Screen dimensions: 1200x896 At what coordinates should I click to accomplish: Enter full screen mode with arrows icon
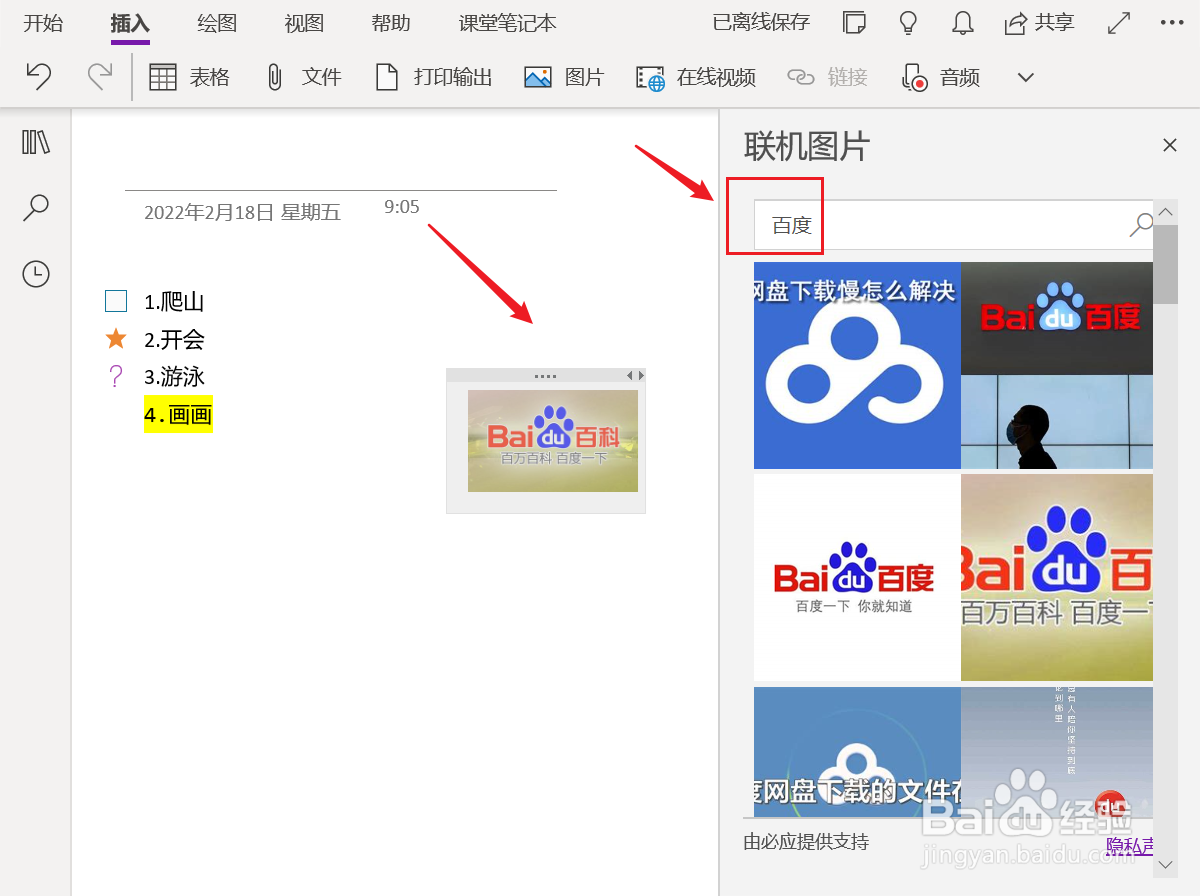pos(1119,23)
